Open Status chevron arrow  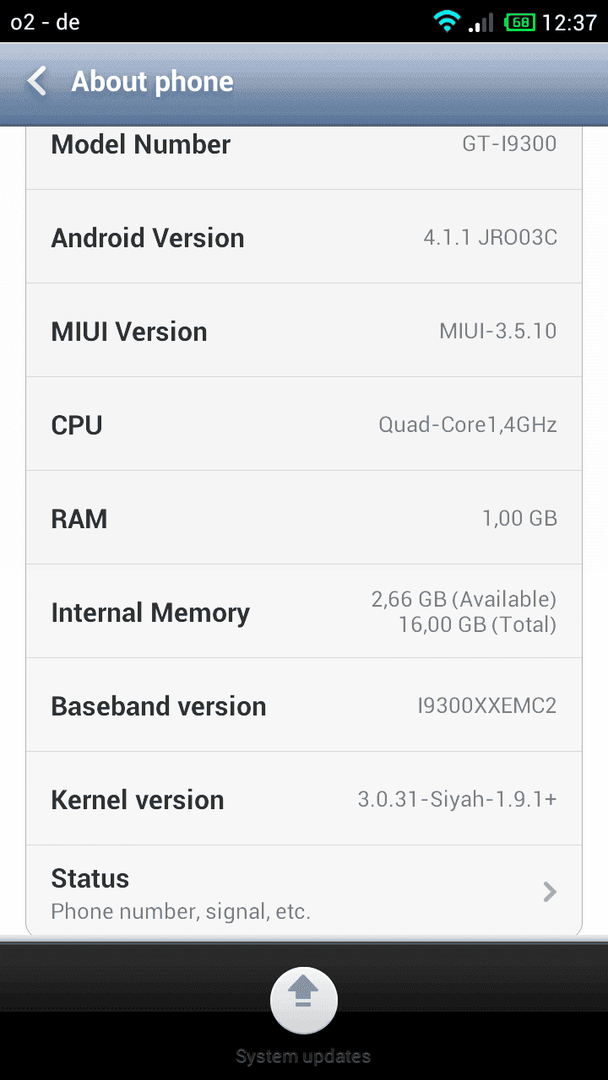(549, 892)
